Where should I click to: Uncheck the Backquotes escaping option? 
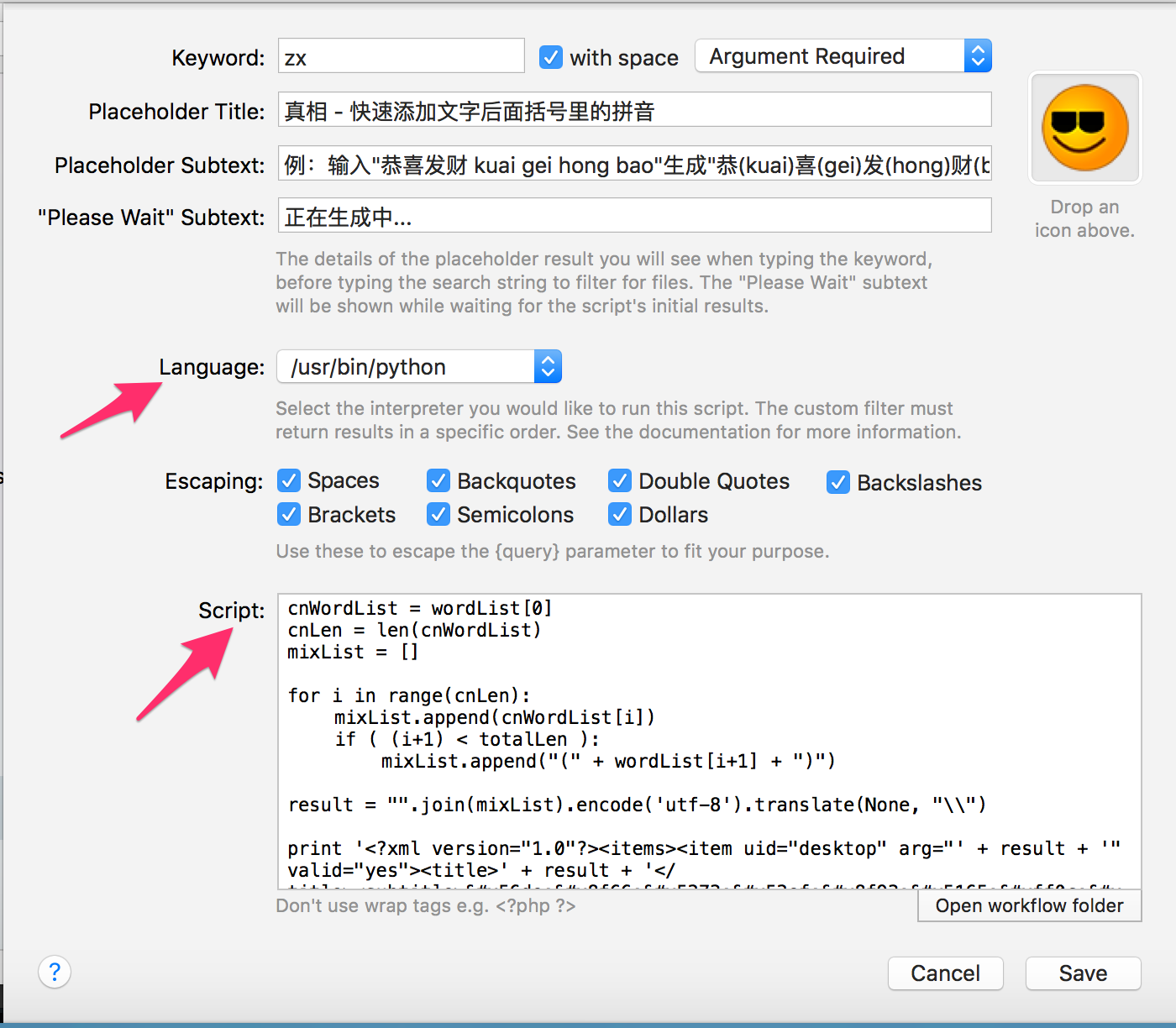(x=438, y=480)
